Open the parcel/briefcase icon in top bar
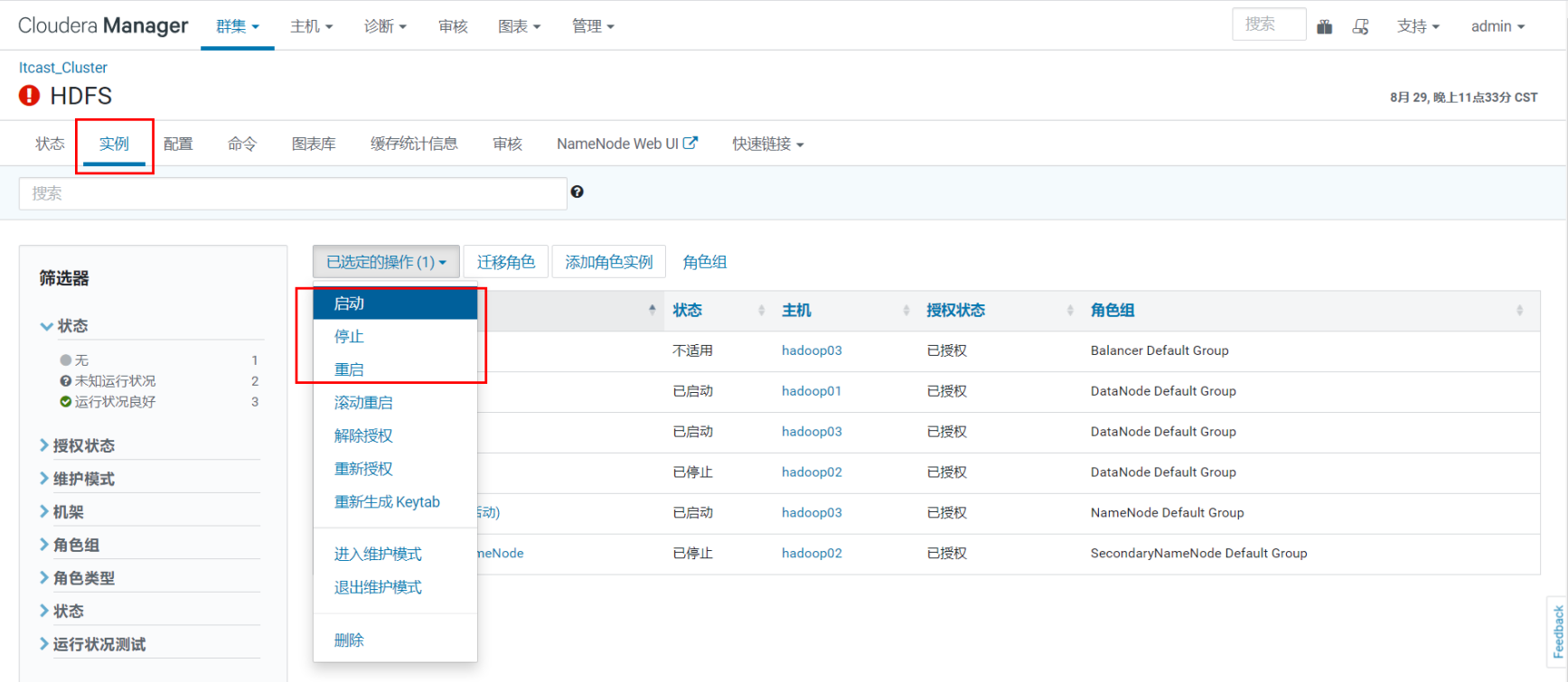Screen dimensions: 1568x682 1325,26
